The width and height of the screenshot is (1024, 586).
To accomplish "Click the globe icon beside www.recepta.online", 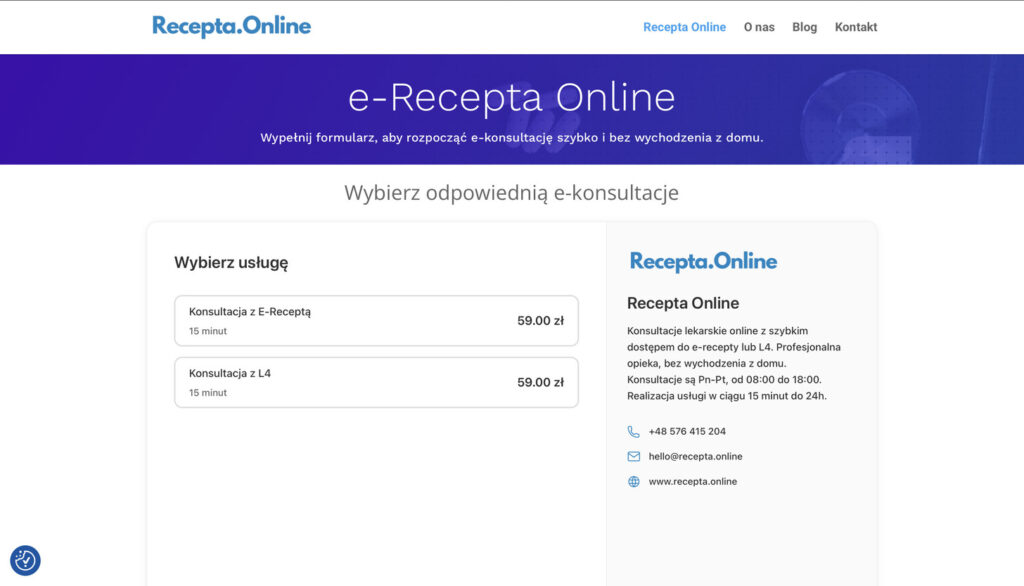I will [x=633, y=481].
